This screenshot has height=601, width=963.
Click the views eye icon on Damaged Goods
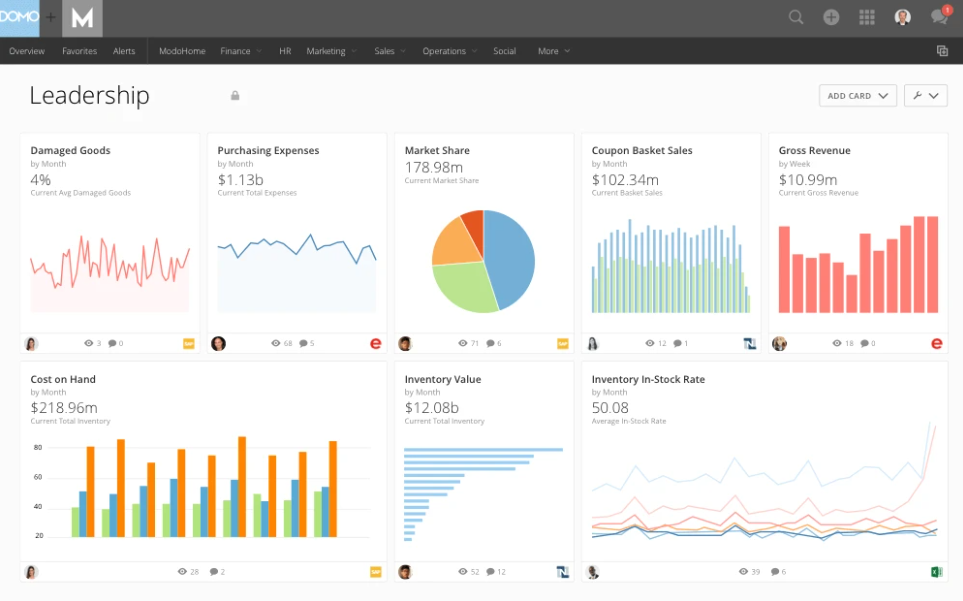click(89, 344)
